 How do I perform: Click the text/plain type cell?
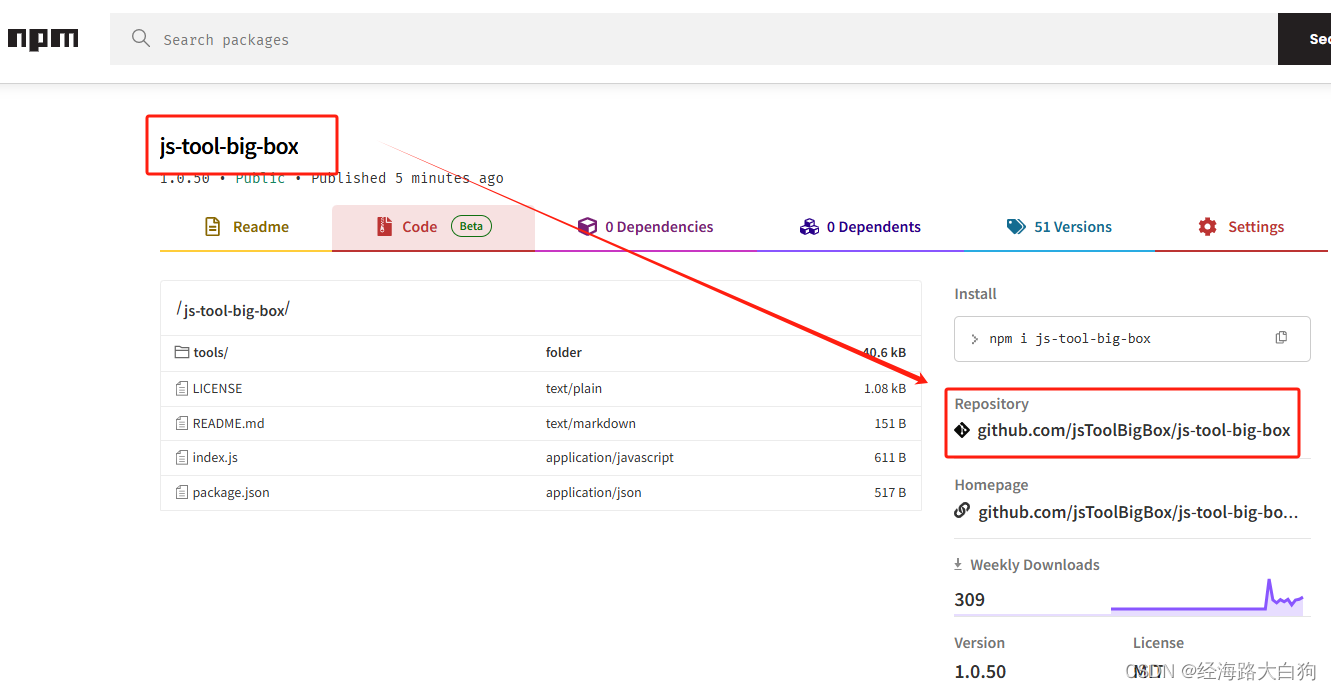pyautogui.click(x=574, y=388)
